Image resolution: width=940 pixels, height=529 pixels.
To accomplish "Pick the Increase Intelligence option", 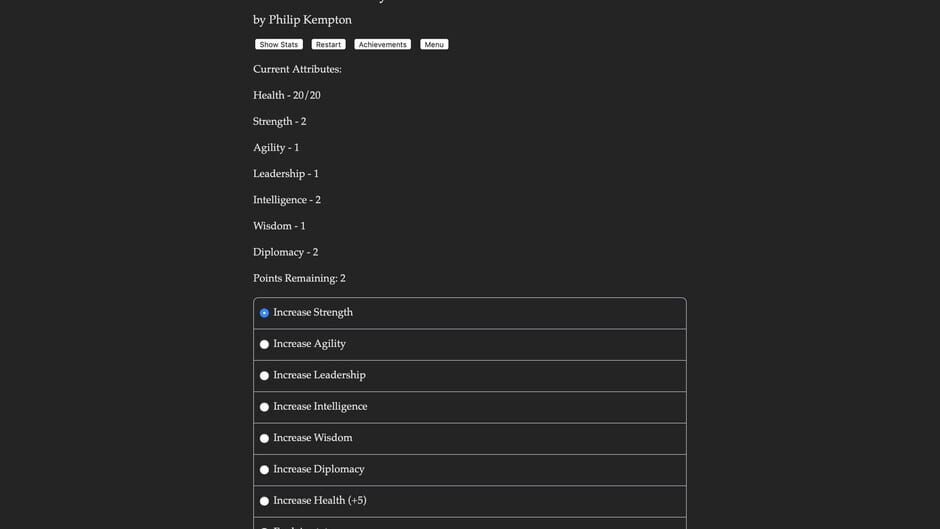I will click(x=265, y=407).
